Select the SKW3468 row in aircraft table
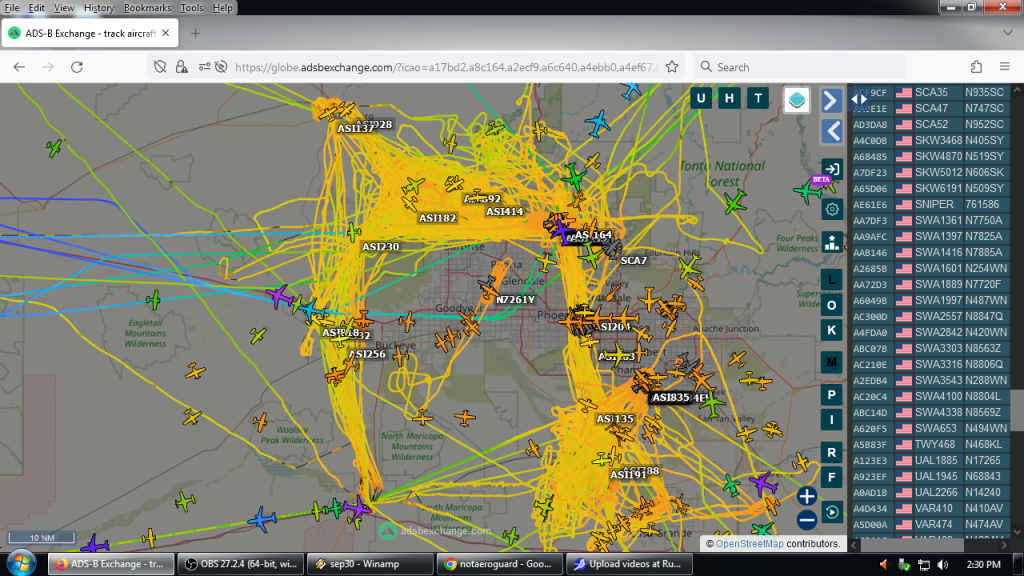Screen dimensions: 1024x576 pos(931,140)
